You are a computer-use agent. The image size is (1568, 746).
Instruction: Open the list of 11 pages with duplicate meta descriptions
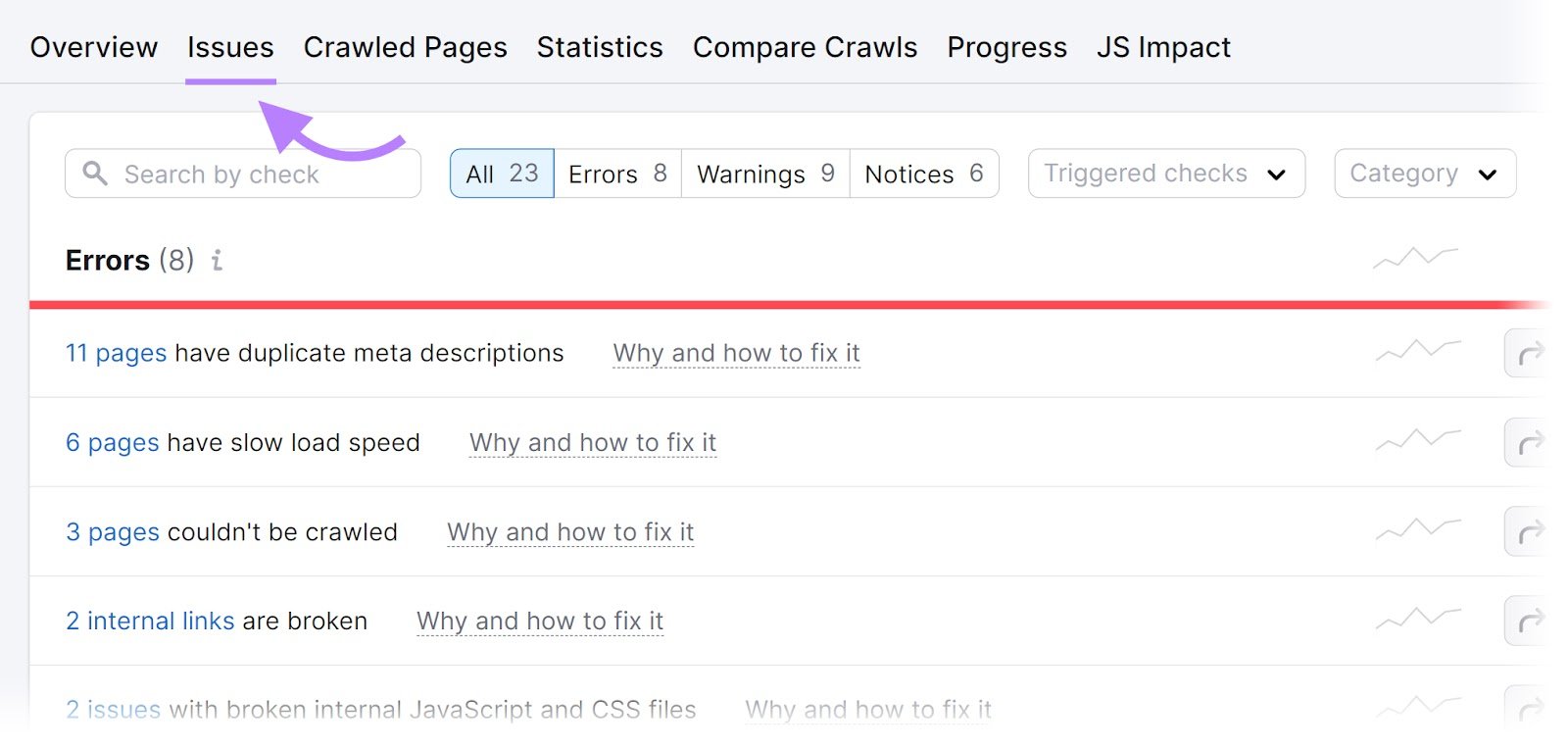(115, 353)
